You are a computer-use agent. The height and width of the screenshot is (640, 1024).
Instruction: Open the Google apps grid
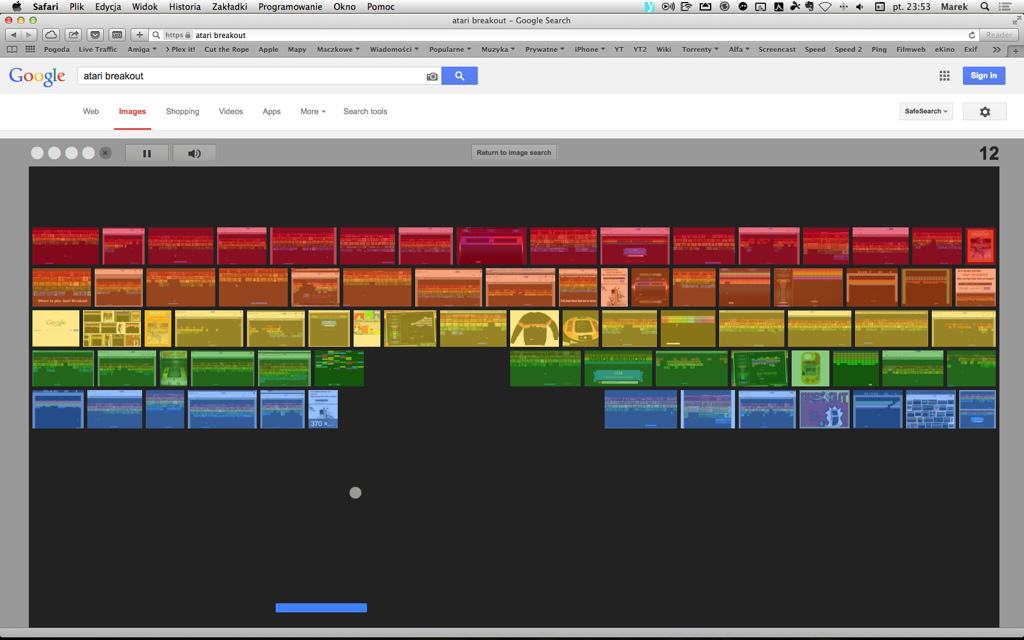[944, 76]
